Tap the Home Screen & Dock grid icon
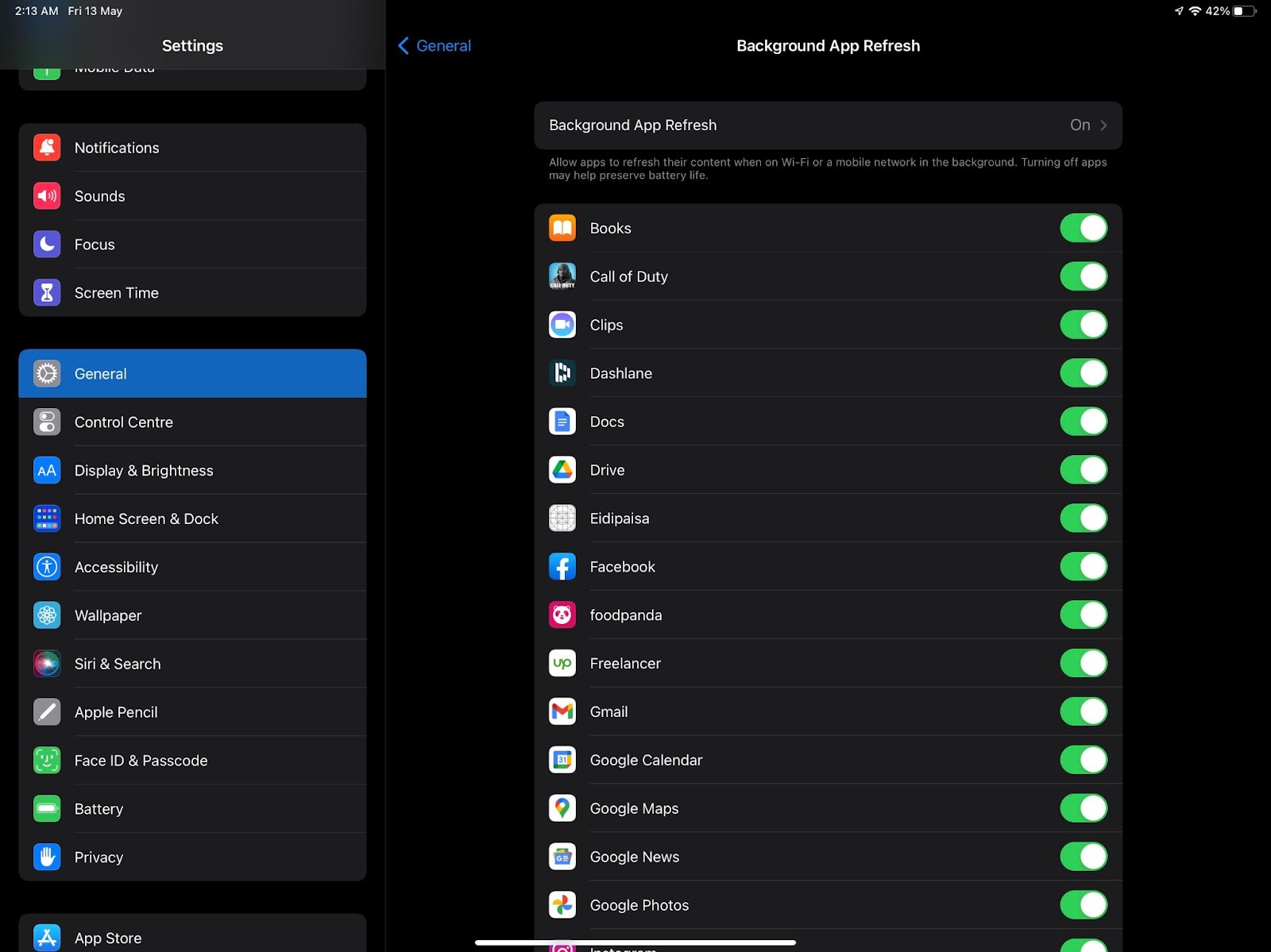The image size is (1271, 952). (47, 519)
